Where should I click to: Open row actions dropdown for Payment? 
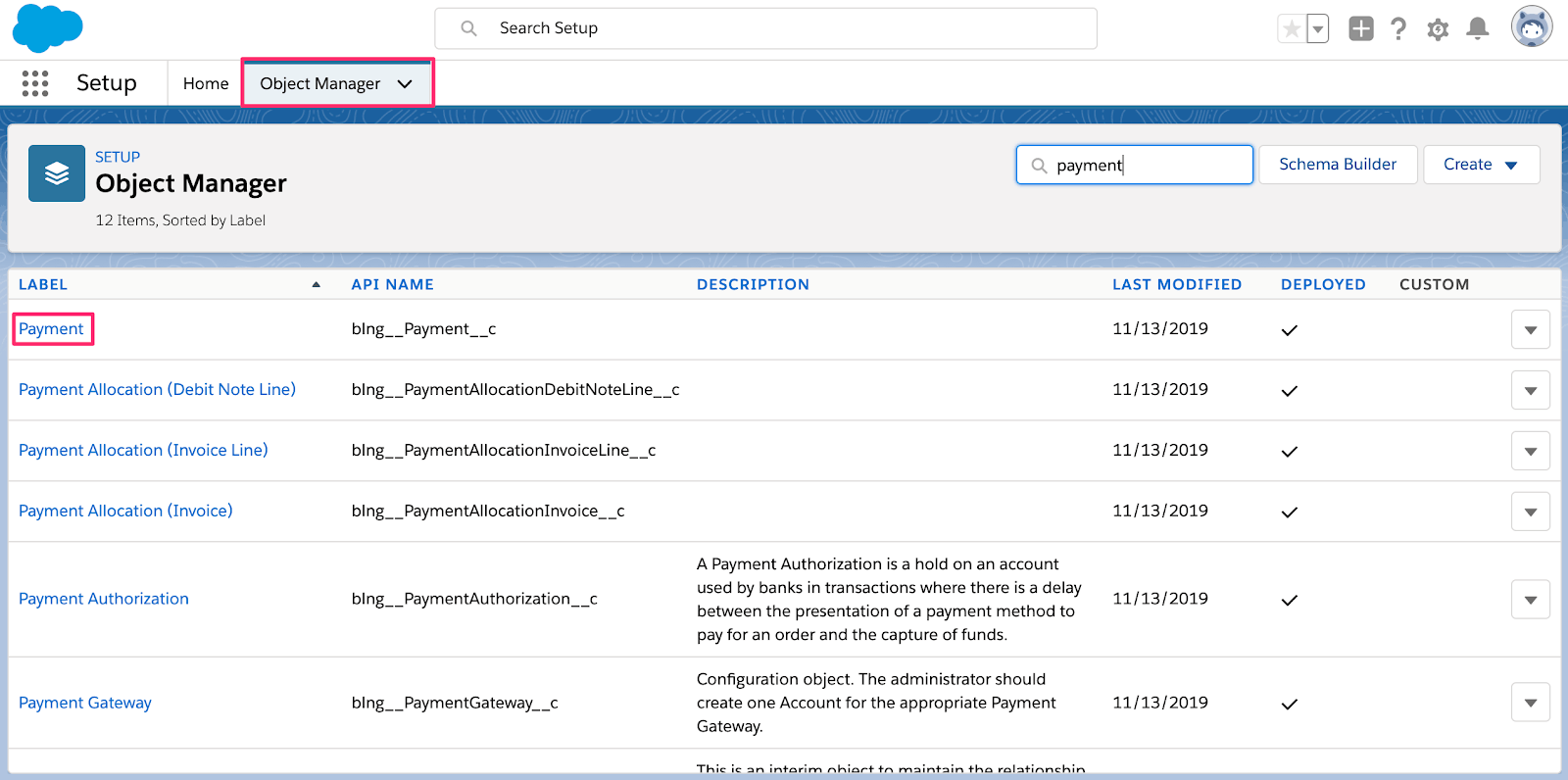pyautogui.click(x=1530, y=329)
